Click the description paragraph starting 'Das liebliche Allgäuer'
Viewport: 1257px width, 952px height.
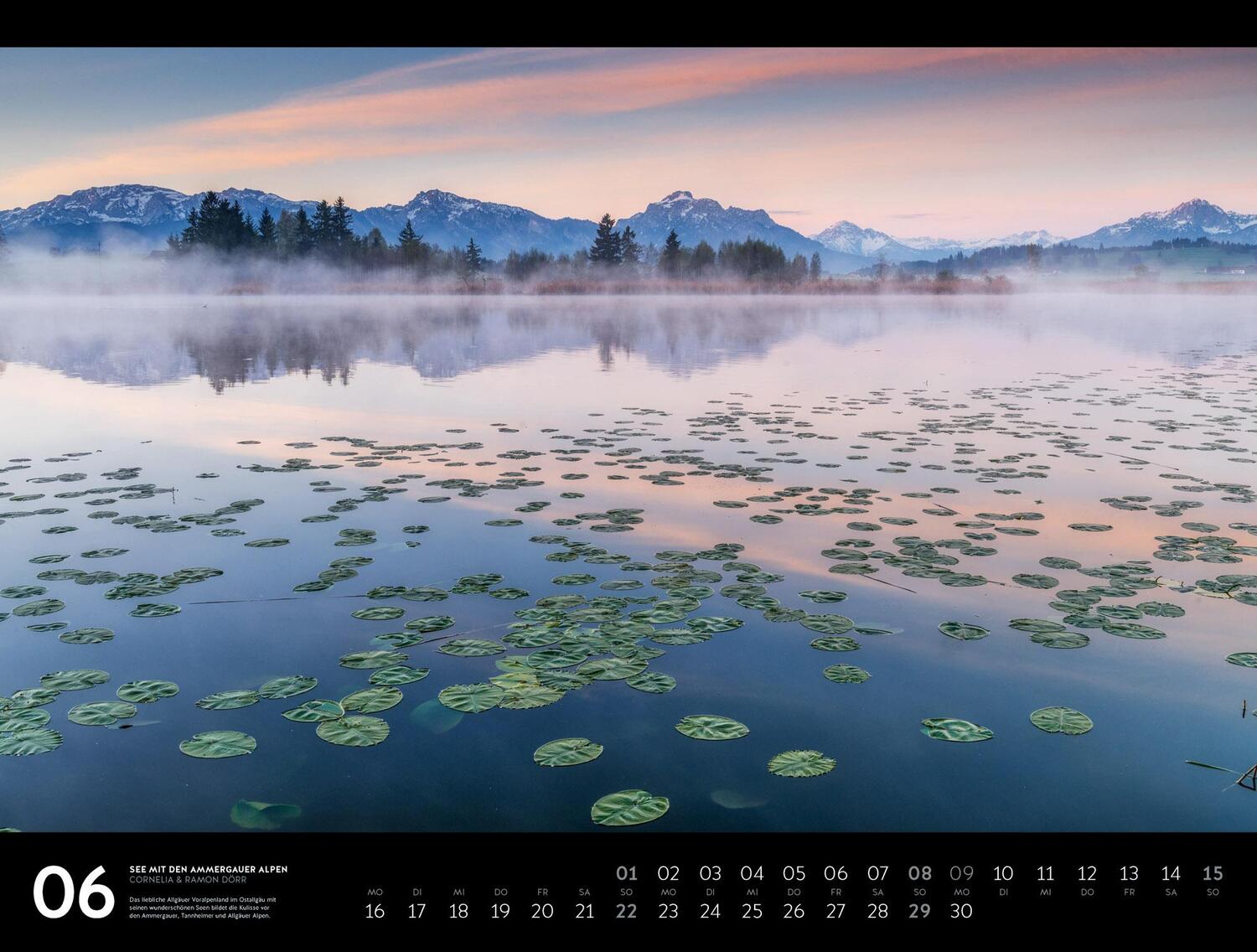tap(203, 908)
